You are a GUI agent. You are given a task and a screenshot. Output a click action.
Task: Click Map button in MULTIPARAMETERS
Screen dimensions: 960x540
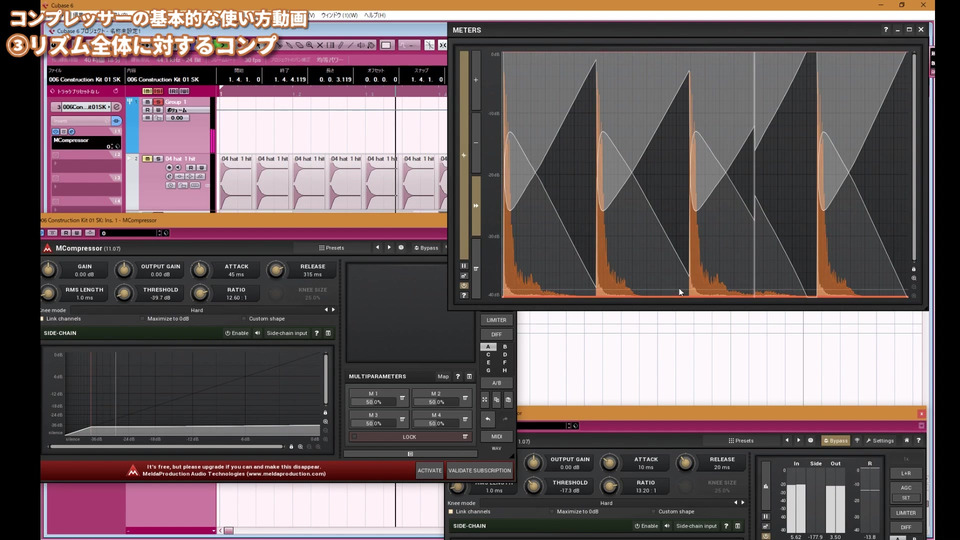(x=443, y=377)
